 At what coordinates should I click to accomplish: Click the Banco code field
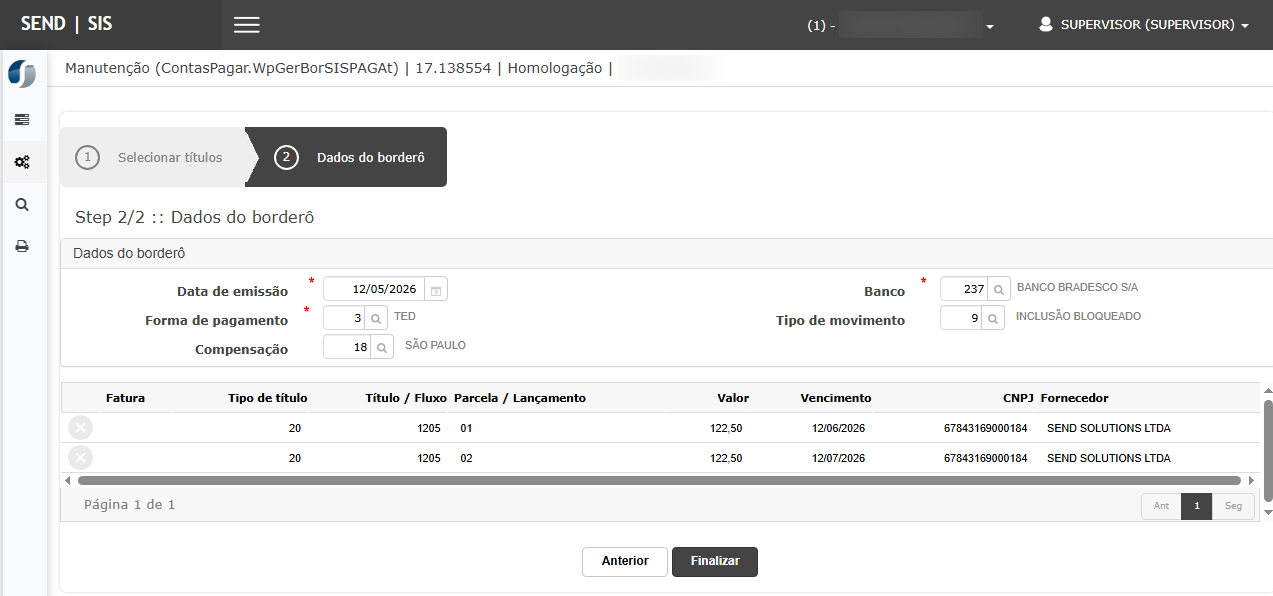(964, 289)
